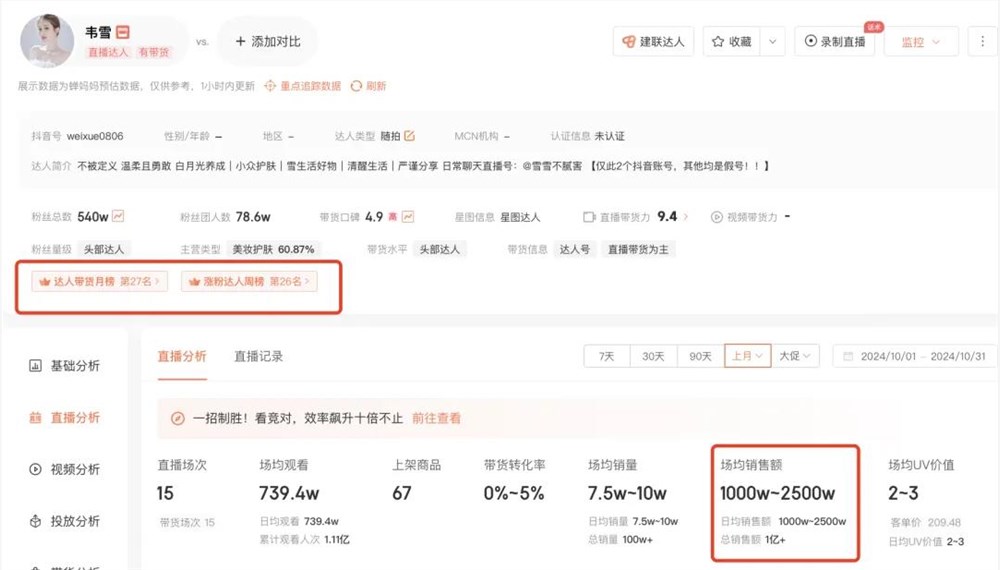This screenshot has height=570, width=1000.
Task: Click the 视频分析 play circle icon
Action: (x=35, y=469)
